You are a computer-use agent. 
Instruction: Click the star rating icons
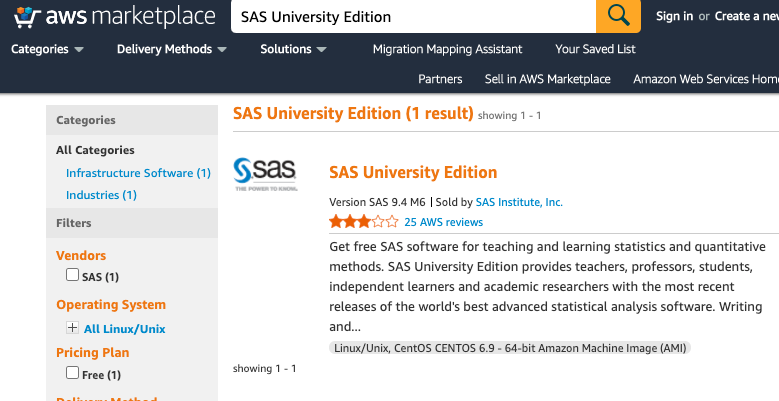click(x=364, y=222)
